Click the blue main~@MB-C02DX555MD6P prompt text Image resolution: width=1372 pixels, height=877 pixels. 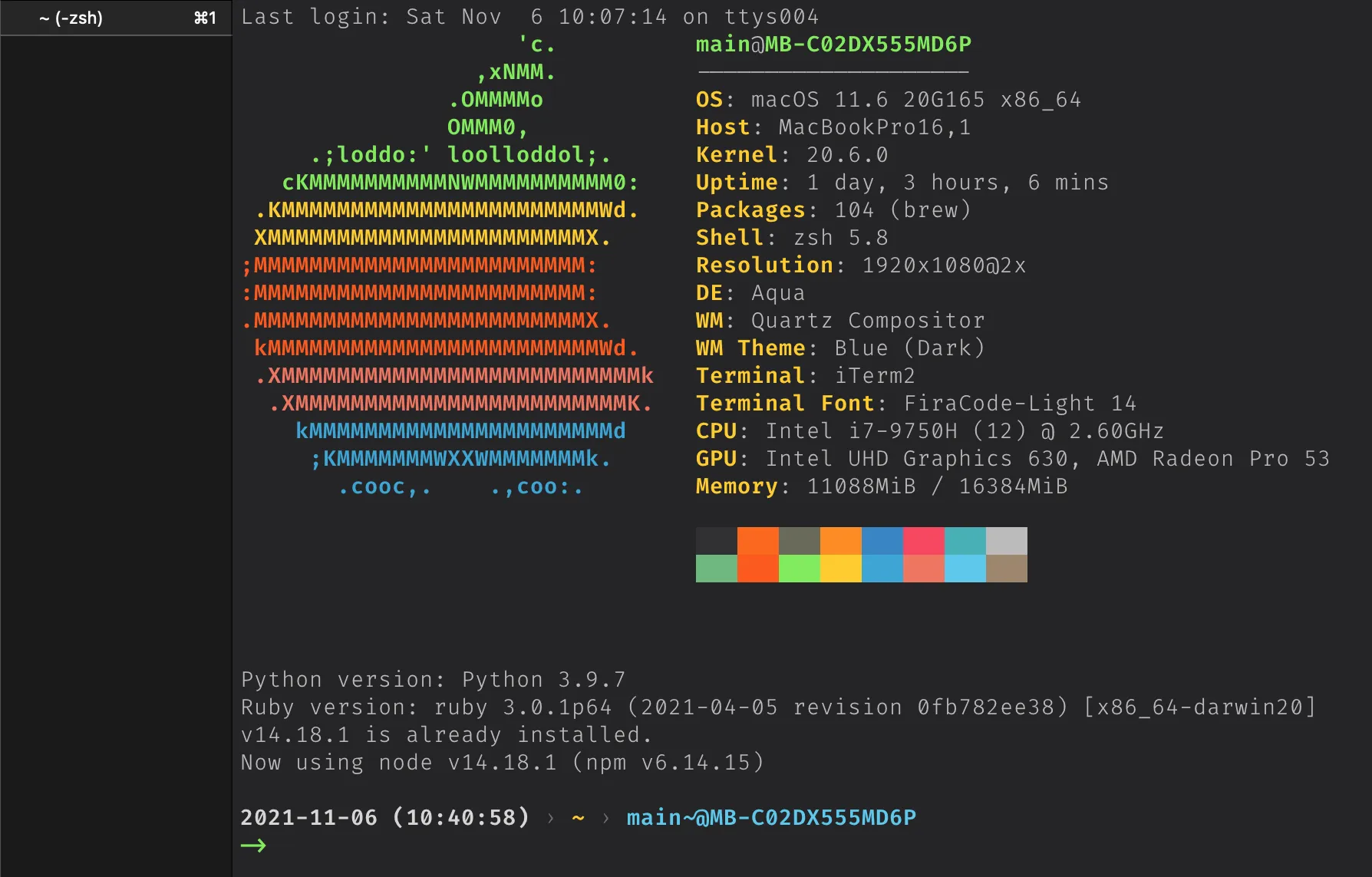pyautogui.click(x=770, y=818)
